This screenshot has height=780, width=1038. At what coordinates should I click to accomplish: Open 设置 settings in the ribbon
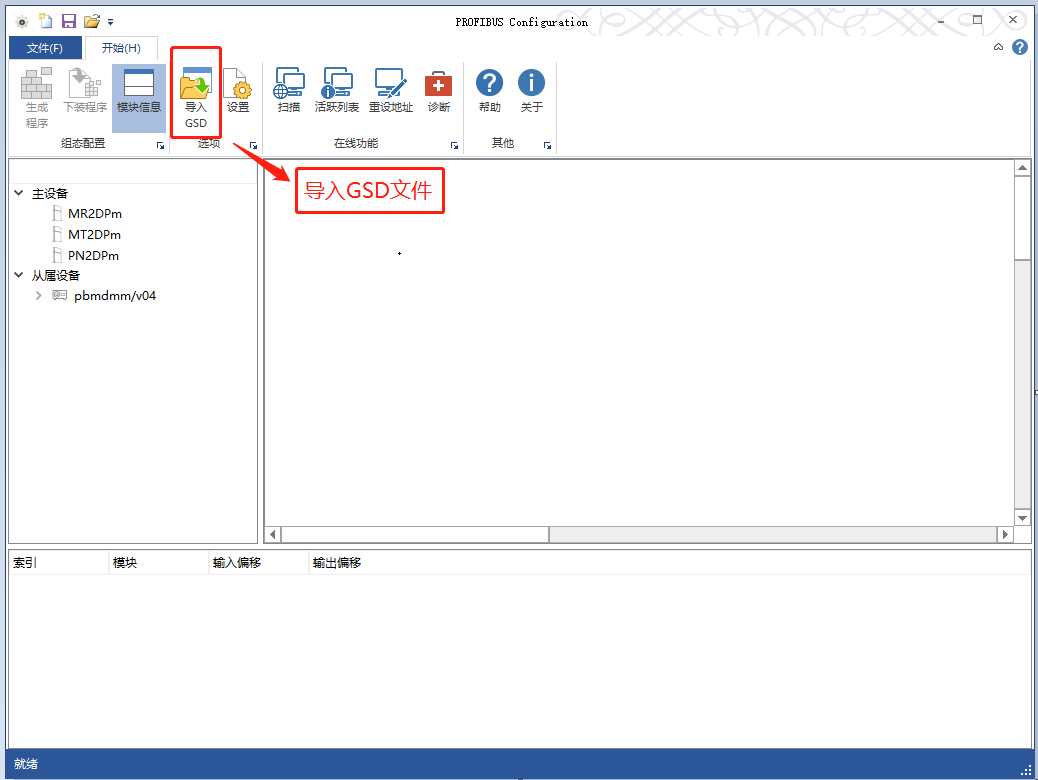238,93
